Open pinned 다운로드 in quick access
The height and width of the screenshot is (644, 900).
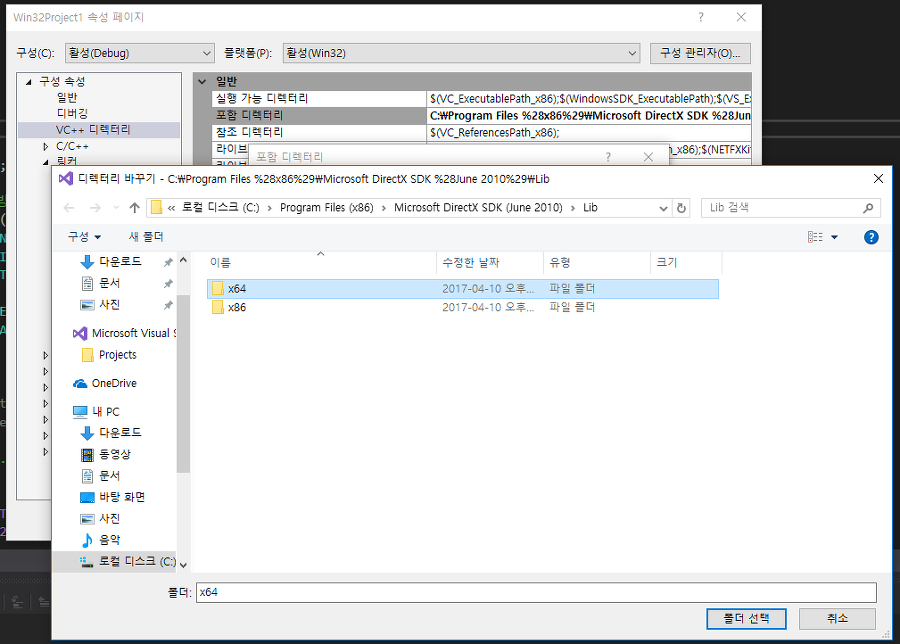click(x=119, y=262)
